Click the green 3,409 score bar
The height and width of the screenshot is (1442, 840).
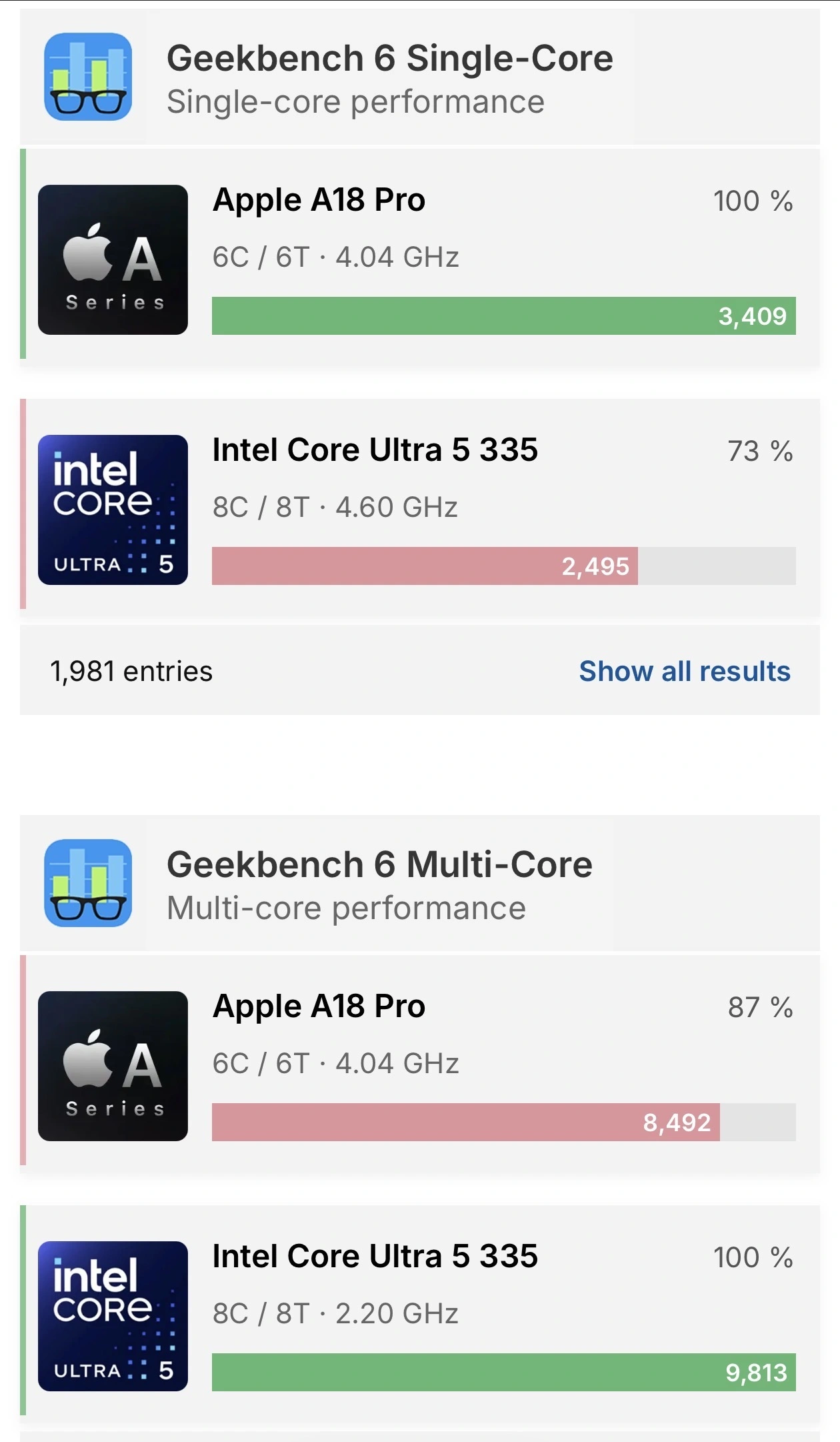(503, 315)
